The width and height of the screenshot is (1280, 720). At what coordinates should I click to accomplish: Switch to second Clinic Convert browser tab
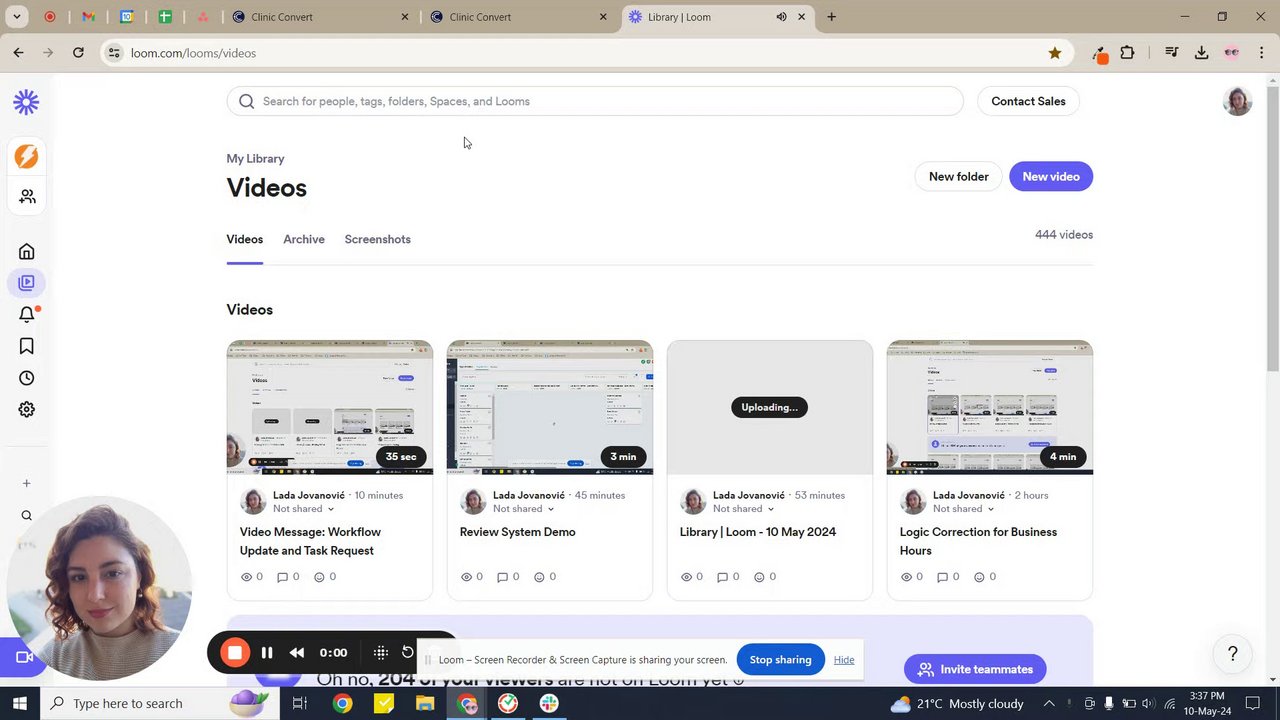(x=518, y=17)
